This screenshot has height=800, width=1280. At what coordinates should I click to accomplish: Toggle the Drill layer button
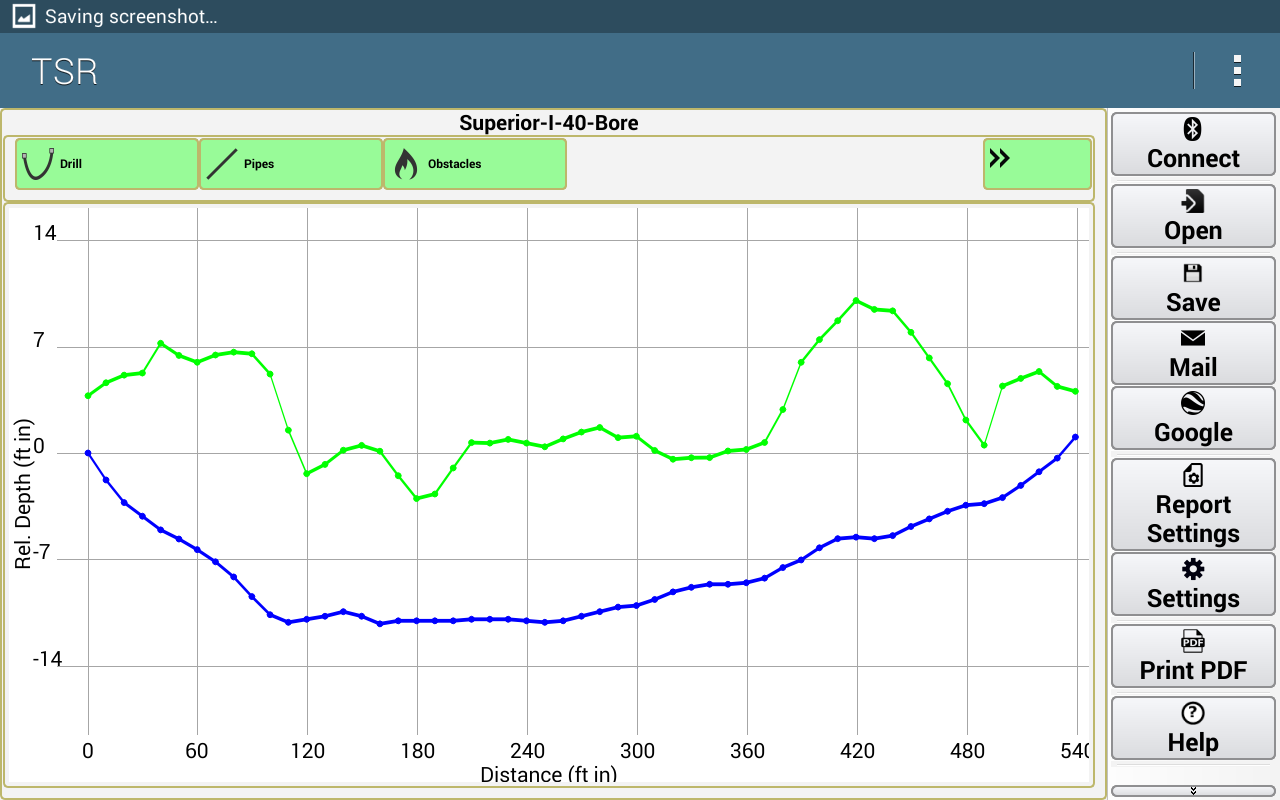(106, 164)
